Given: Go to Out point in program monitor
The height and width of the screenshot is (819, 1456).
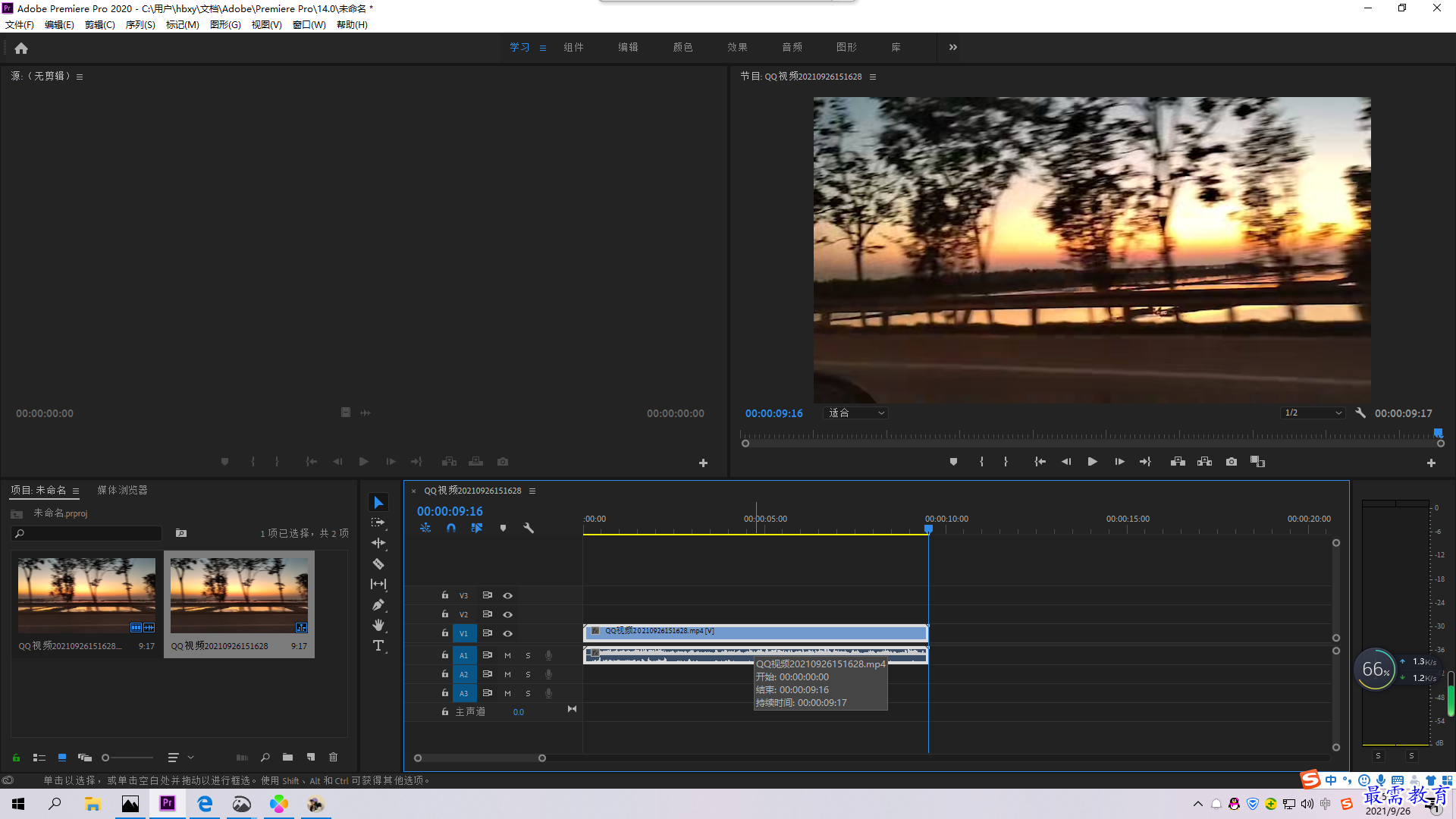Looking at the screenshot, I should click(1145, 462).
